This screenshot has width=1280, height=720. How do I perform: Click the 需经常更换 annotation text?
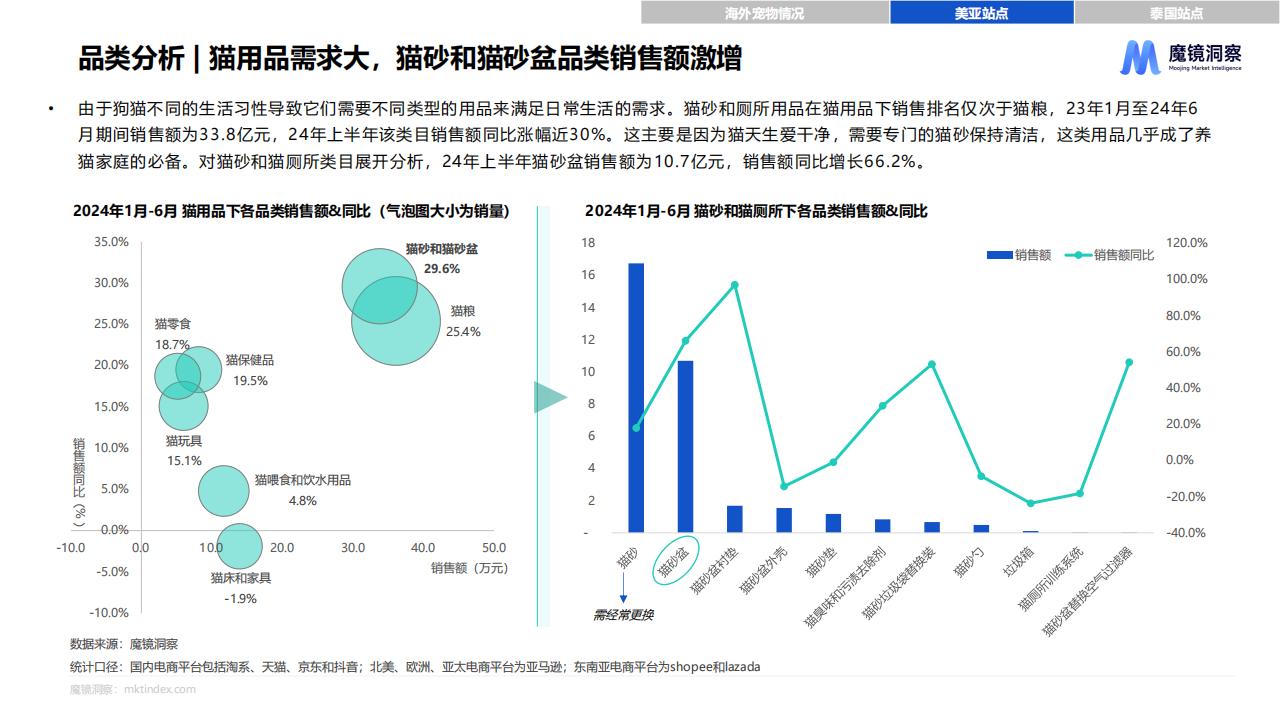coord(623,615)
